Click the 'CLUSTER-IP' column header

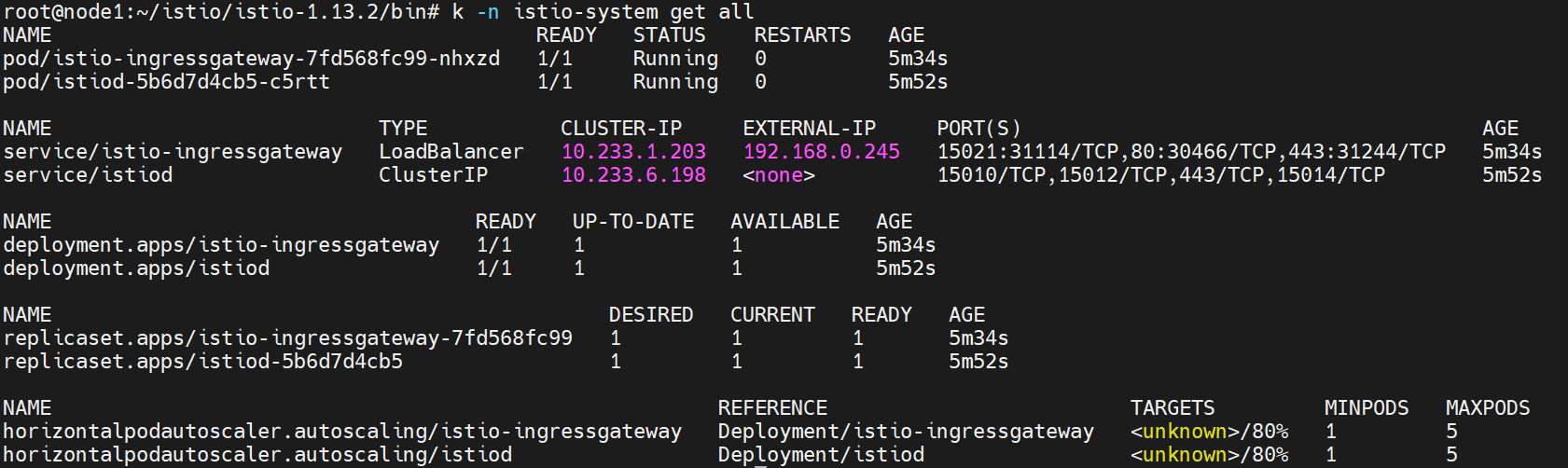pyautogui.click(x=621, y=129)
